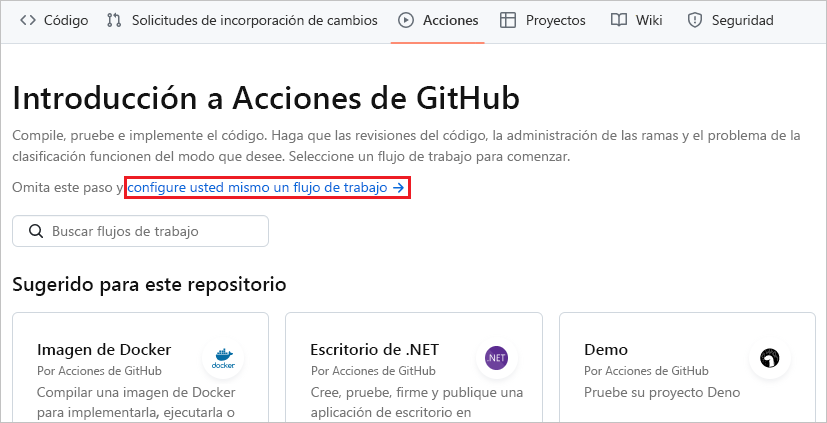Click 'Por Acciones de GitHub' under Demo

pos(646,371)
